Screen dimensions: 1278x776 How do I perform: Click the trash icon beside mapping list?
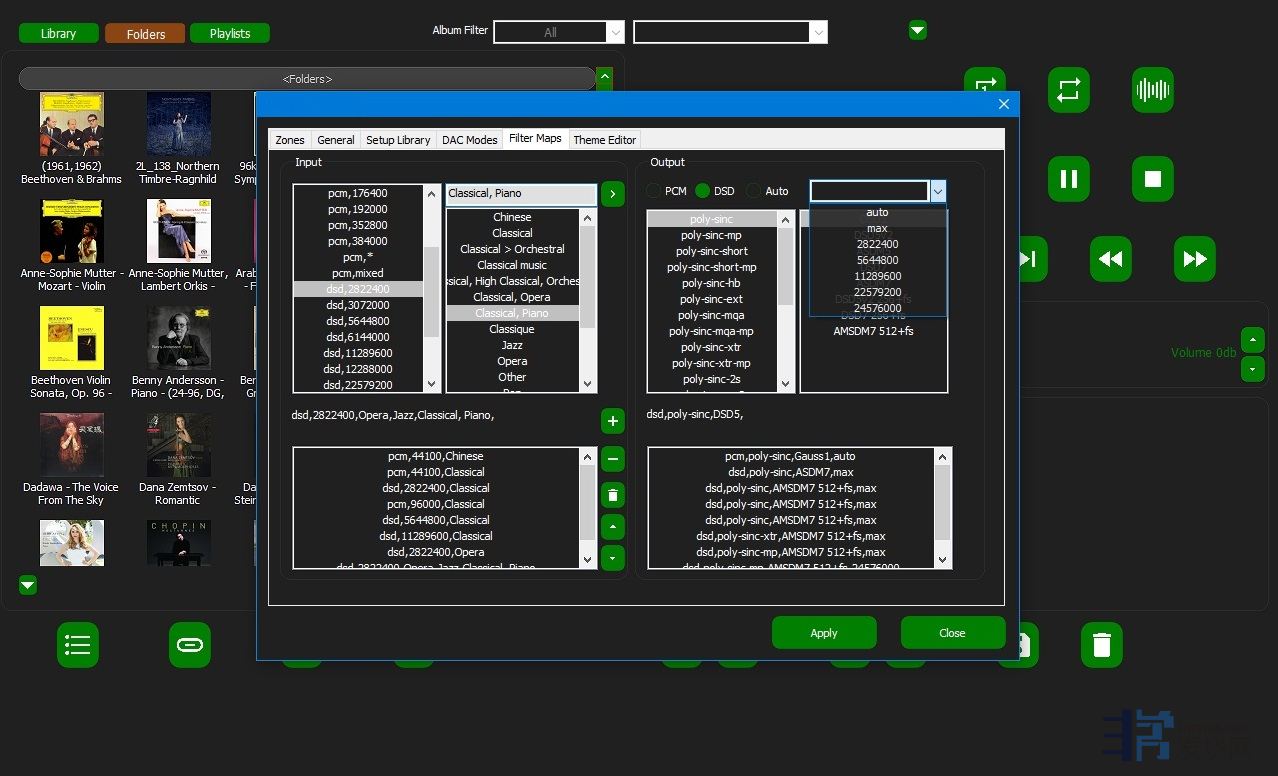[x=613, y=494]
